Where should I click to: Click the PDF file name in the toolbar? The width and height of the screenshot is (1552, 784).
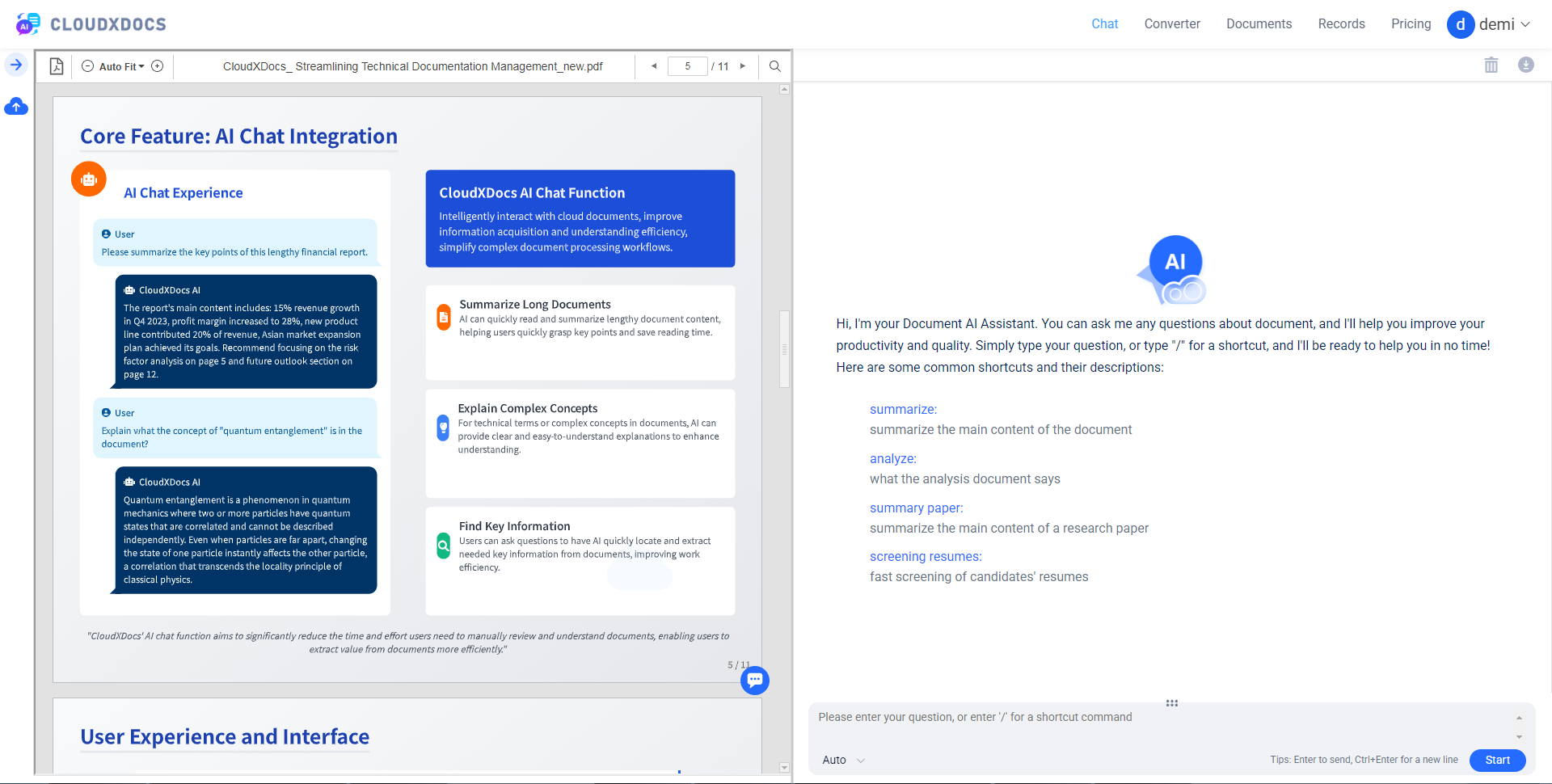tap(412, 66)
